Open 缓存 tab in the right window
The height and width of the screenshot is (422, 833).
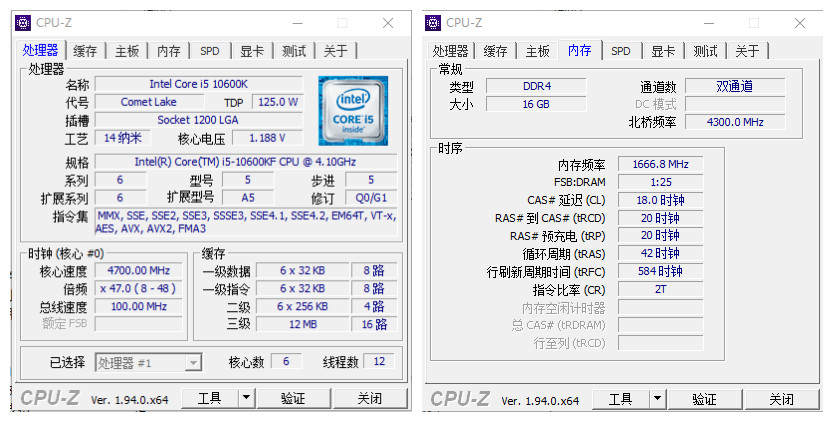tap(495, 51)
